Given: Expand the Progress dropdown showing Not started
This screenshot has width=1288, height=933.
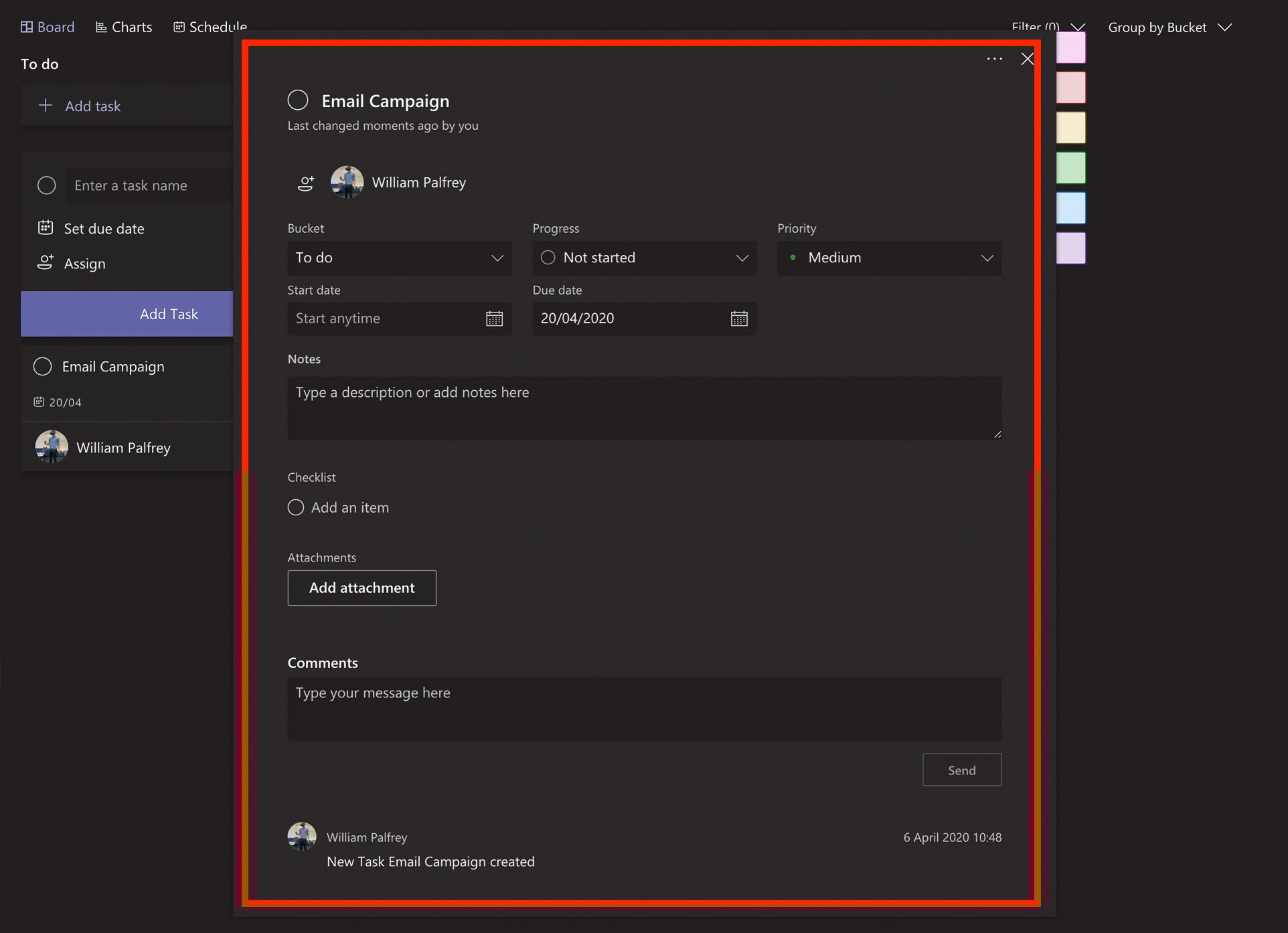Looking at the screenshot, I should click(x=645, y=258).
